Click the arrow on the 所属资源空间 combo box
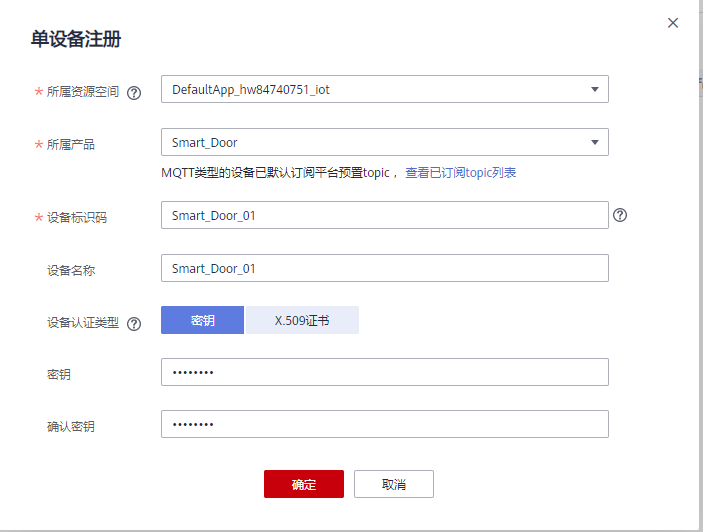 click(x=595, y=90)
